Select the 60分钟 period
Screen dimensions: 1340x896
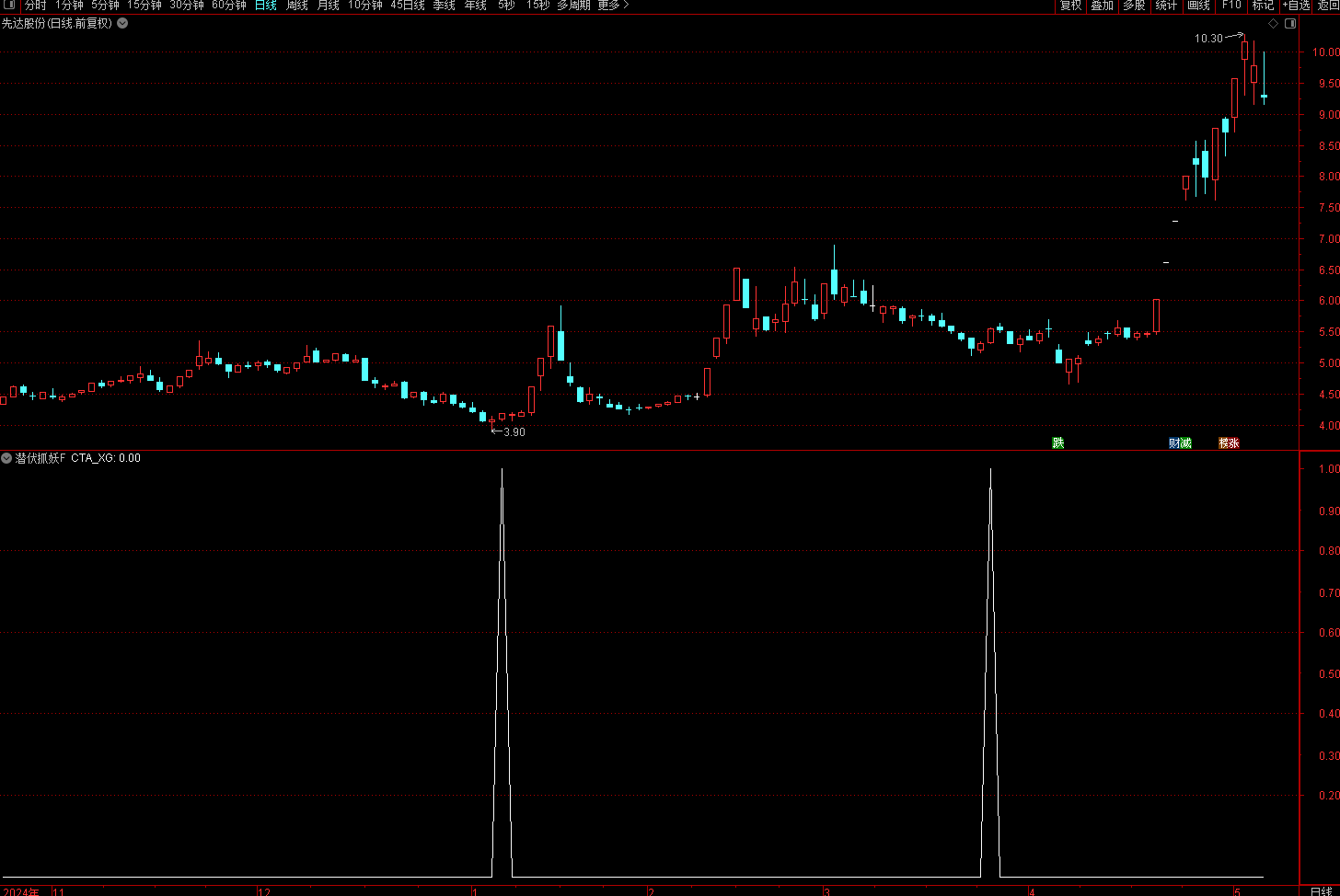(229, 6)
